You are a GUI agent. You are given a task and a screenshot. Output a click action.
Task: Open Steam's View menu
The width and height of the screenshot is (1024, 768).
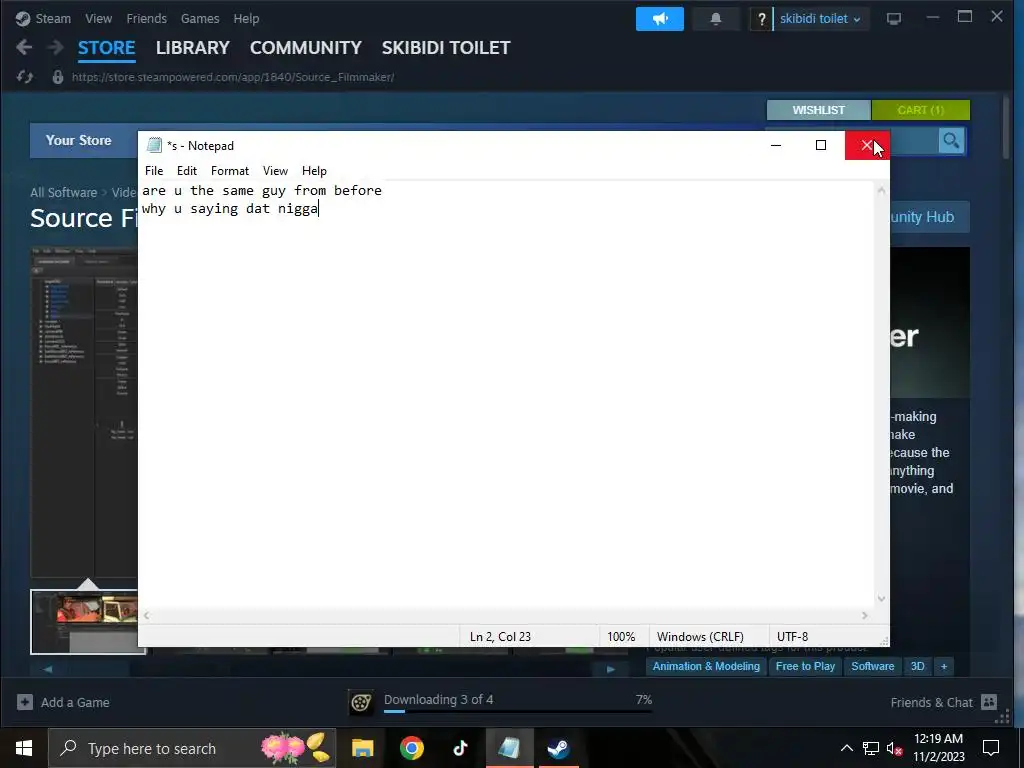pos(99,18)
